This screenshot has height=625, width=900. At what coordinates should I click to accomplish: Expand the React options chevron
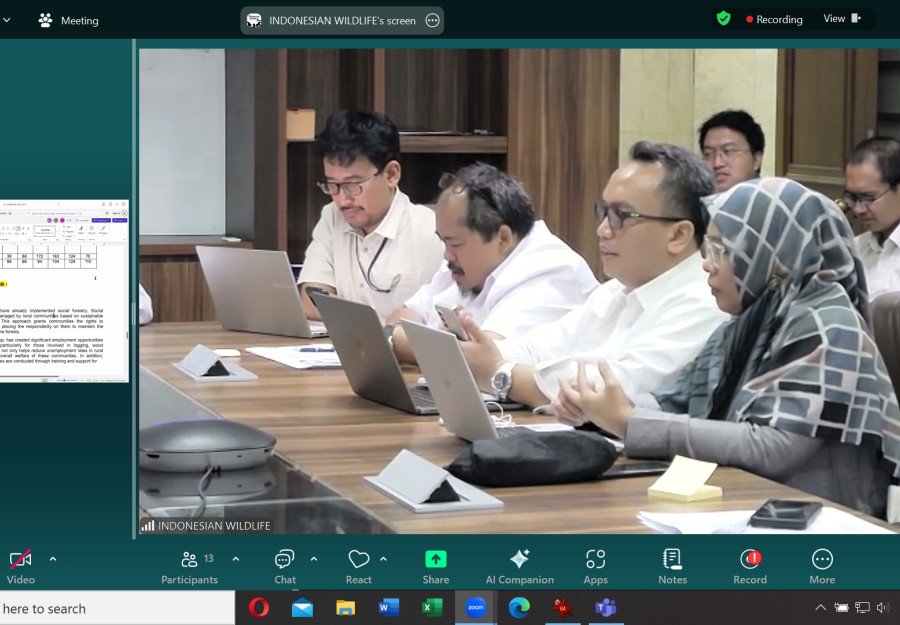383,559
